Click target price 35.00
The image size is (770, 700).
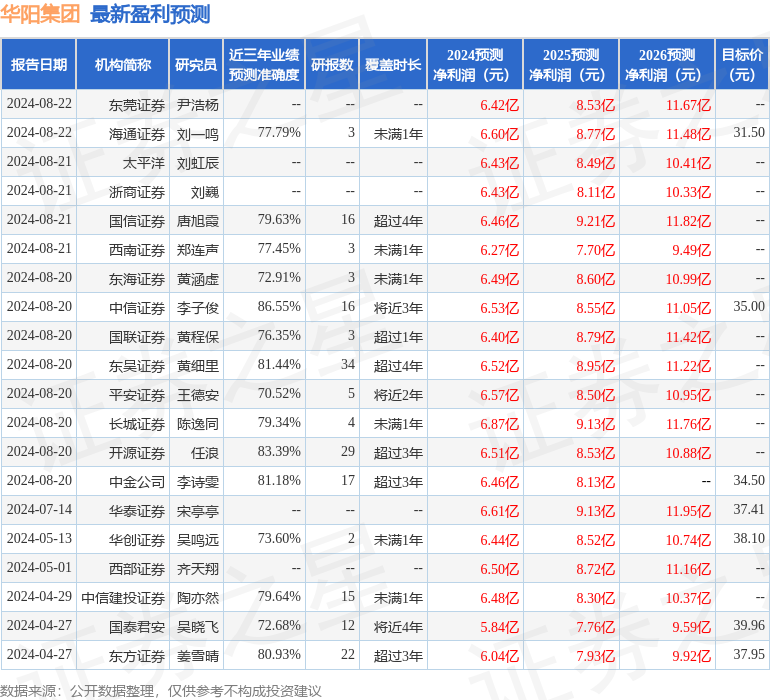click(749, 307)
